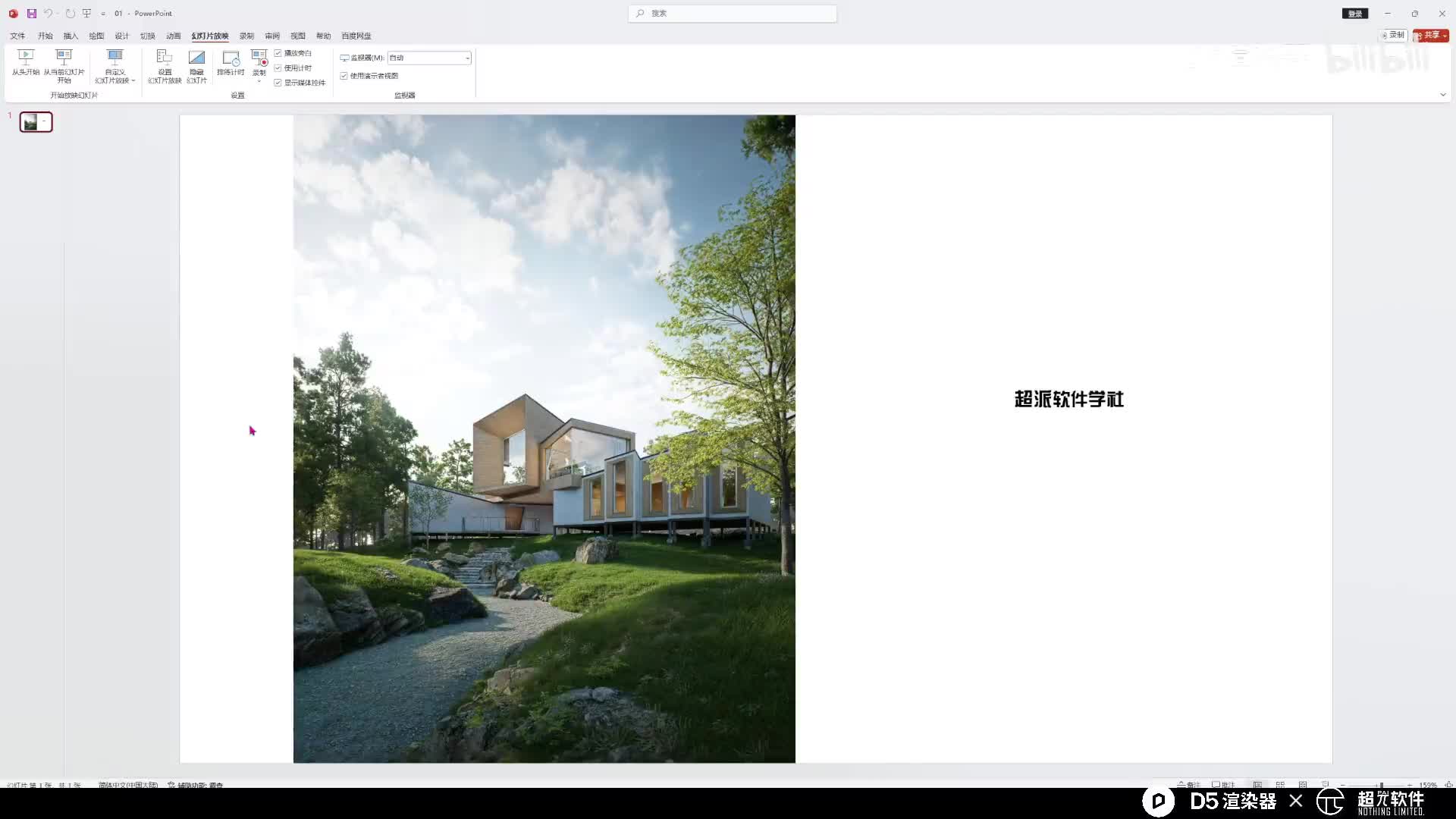Click the Undo arrow icon

[48, 14]
